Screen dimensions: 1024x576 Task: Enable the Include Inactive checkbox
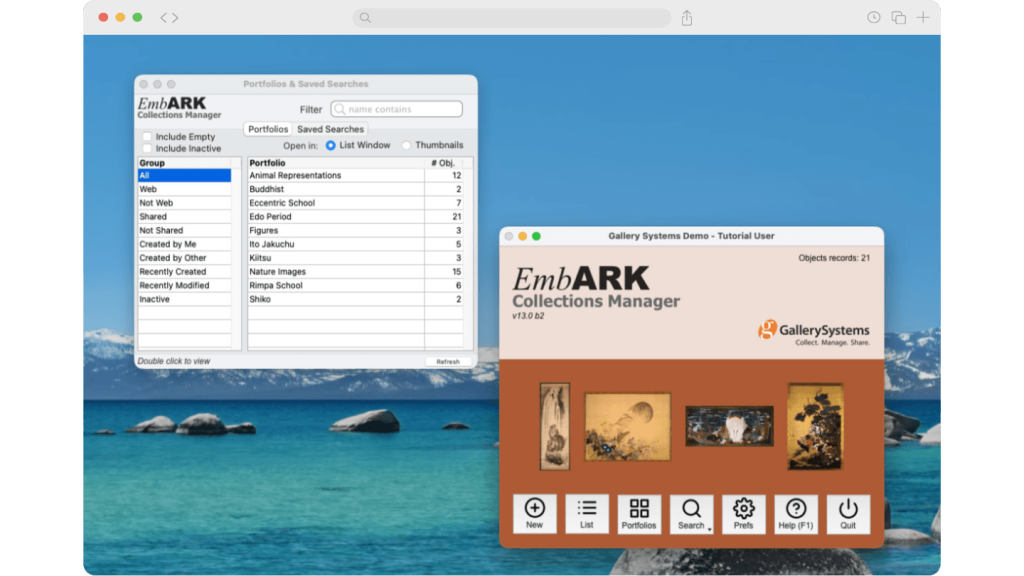[147, 148]
